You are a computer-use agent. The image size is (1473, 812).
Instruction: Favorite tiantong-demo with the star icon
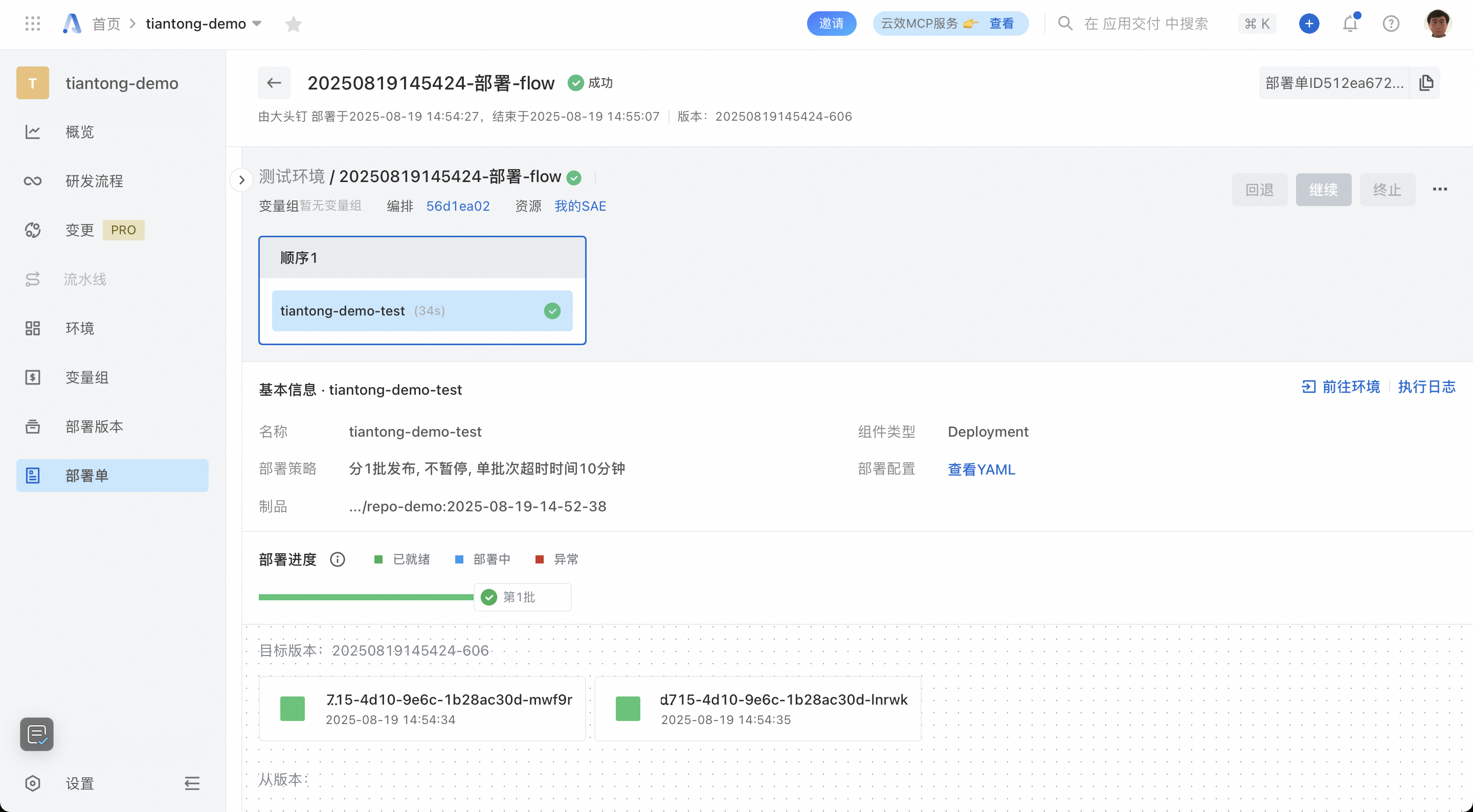click(x=294, y=24)
